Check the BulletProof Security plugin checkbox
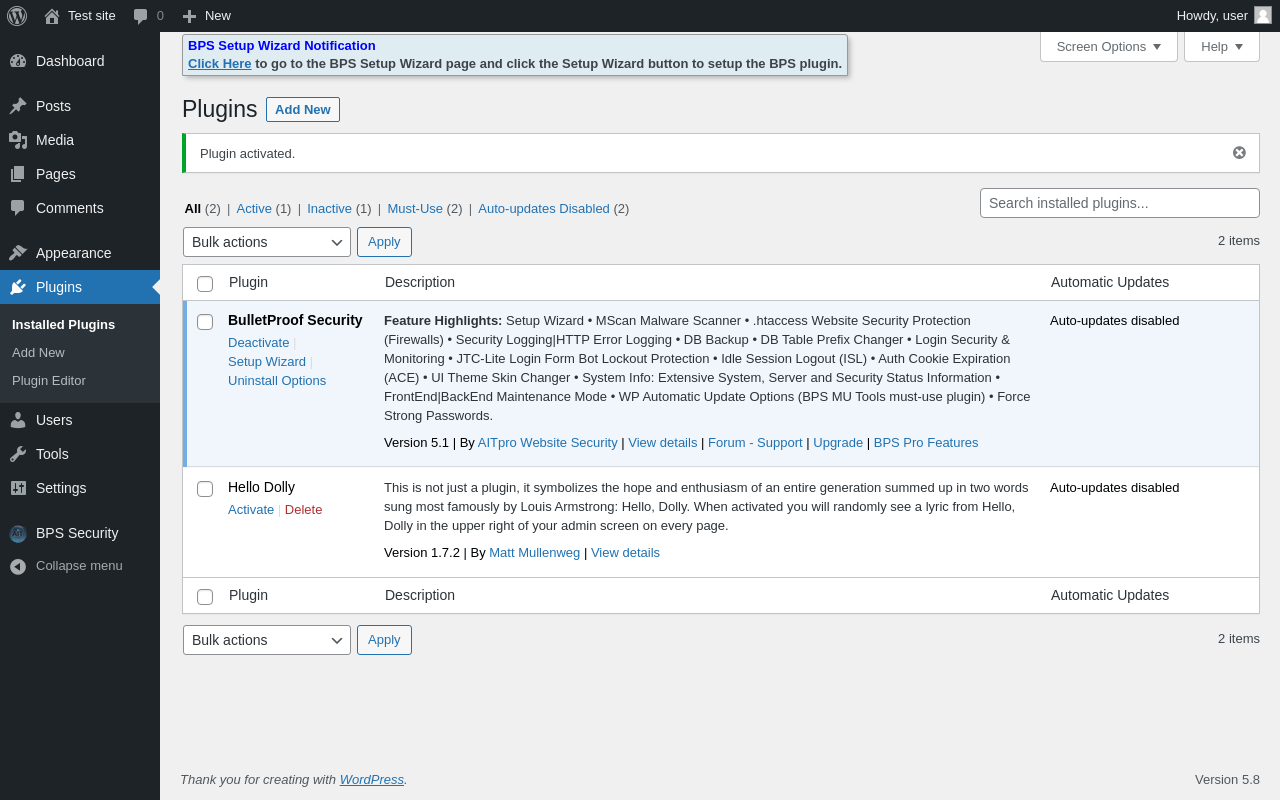 coord(205,322)
